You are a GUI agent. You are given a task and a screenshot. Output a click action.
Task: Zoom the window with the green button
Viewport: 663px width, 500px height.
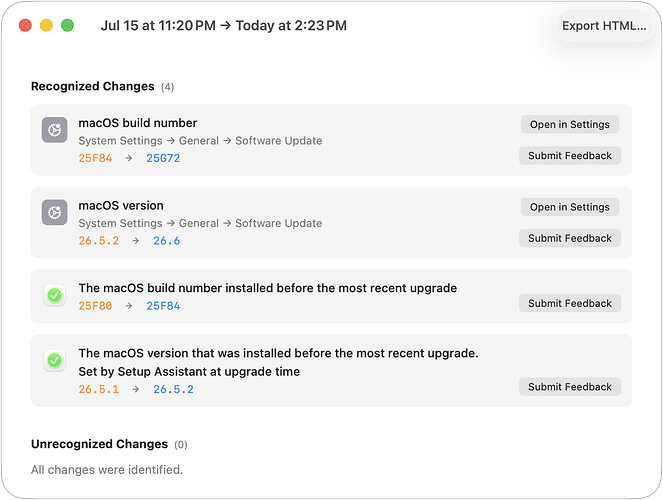[68, 25]
